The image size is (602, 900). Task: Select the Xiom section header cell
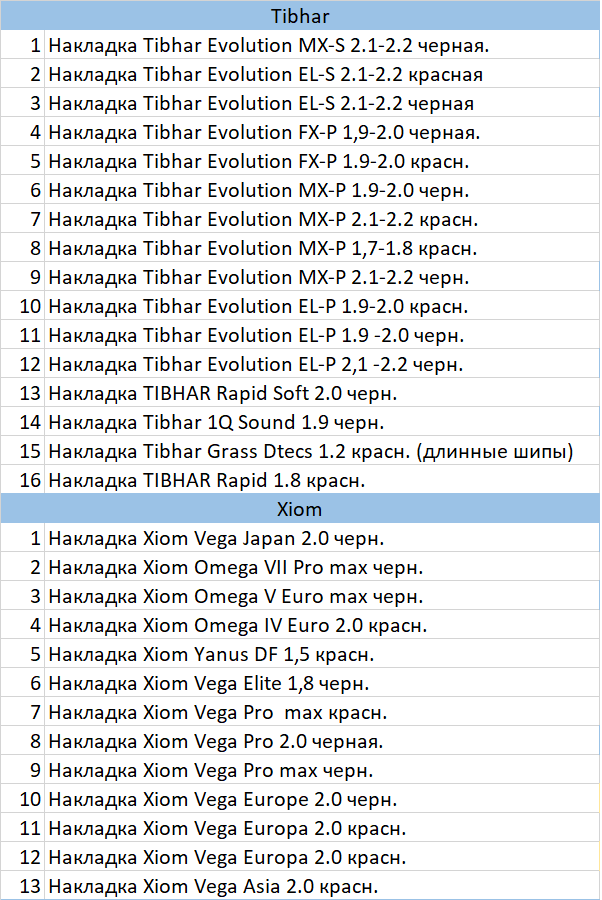tap(300, 509)
